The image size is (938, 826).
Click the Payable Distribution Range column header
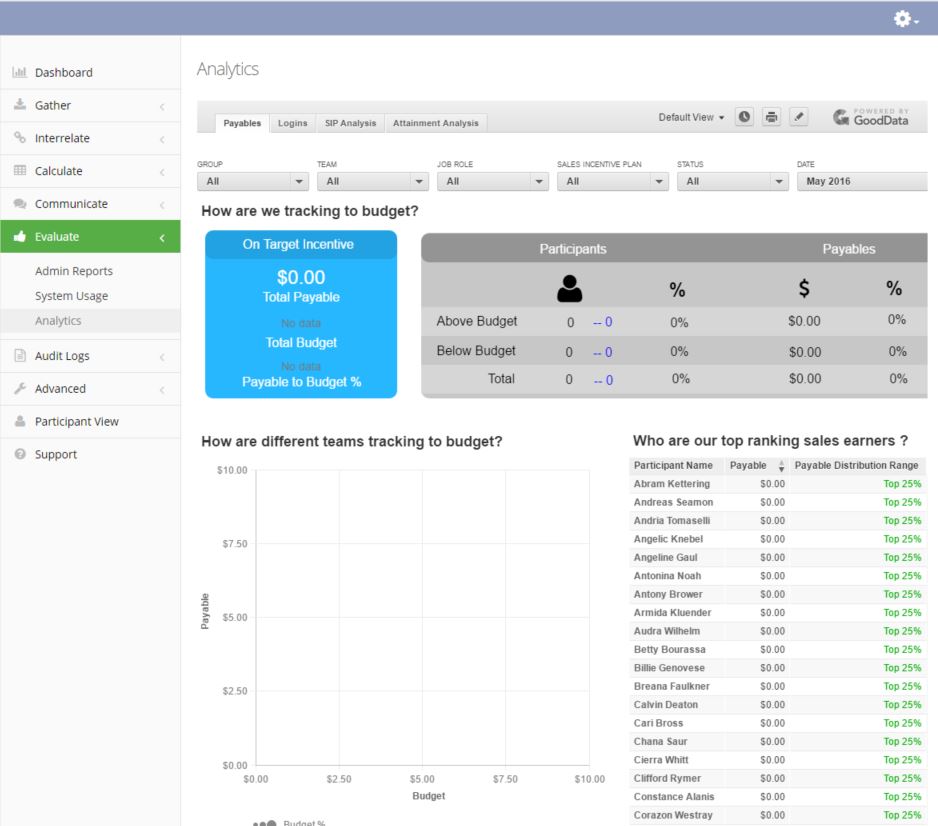coord(856,465)
